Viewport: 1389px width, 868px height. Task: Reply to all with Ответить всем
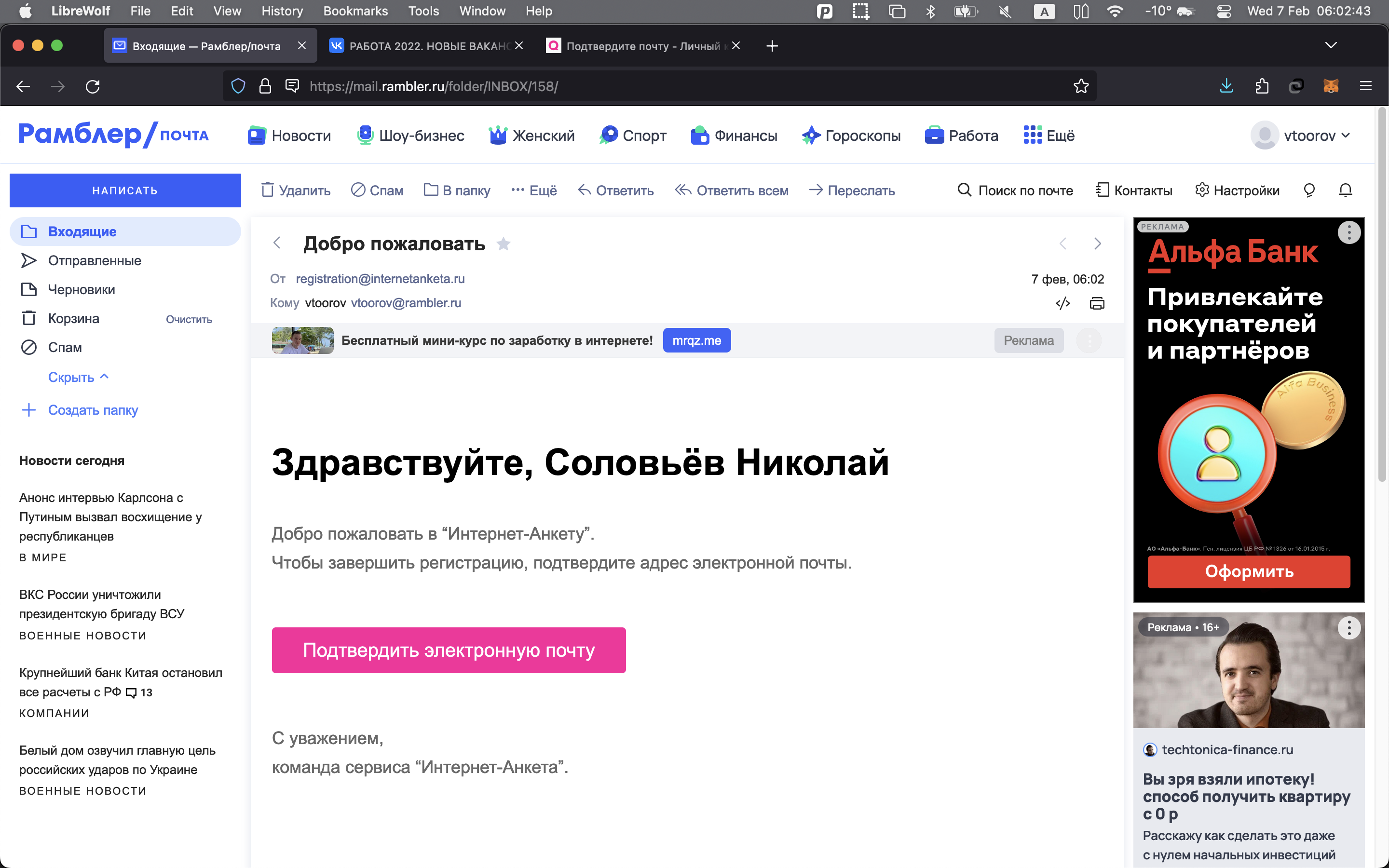pyautogui.click(x=732, y=190)
